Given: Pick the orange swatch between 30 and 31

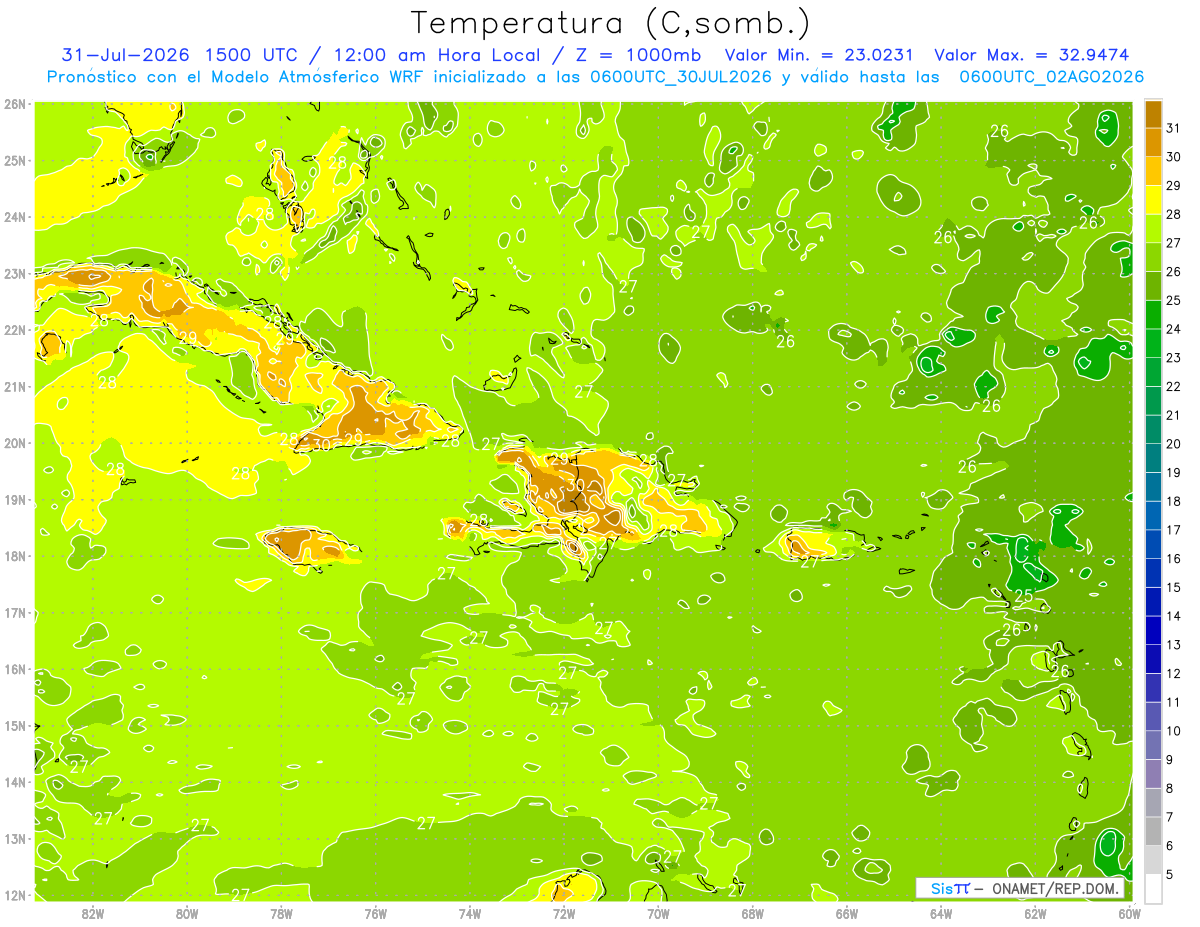Looking at the screenshot, I should point(1153,142).
